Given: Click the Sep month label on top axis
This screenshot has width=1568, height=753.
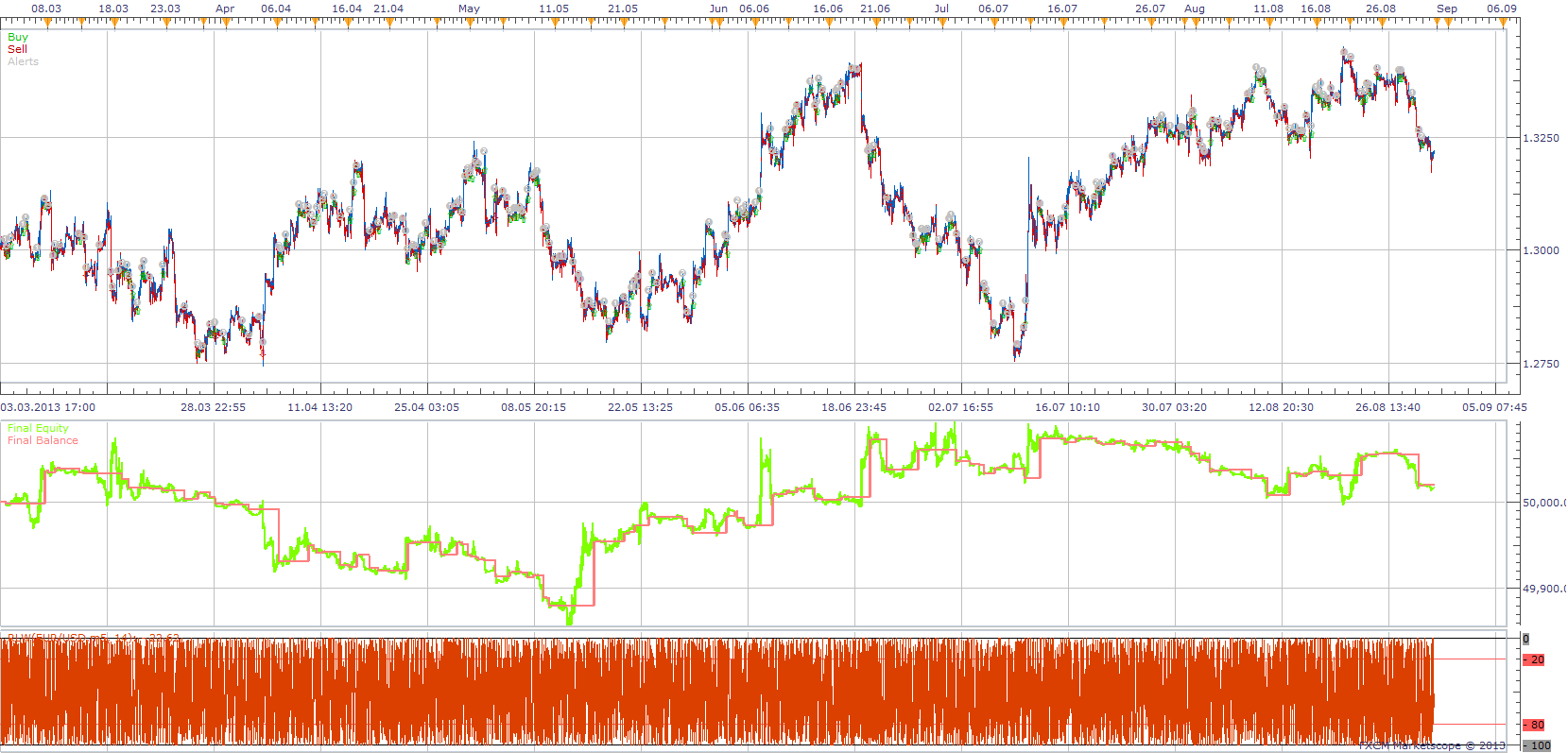Looking at the screenshot, I should click(1447, 9).
